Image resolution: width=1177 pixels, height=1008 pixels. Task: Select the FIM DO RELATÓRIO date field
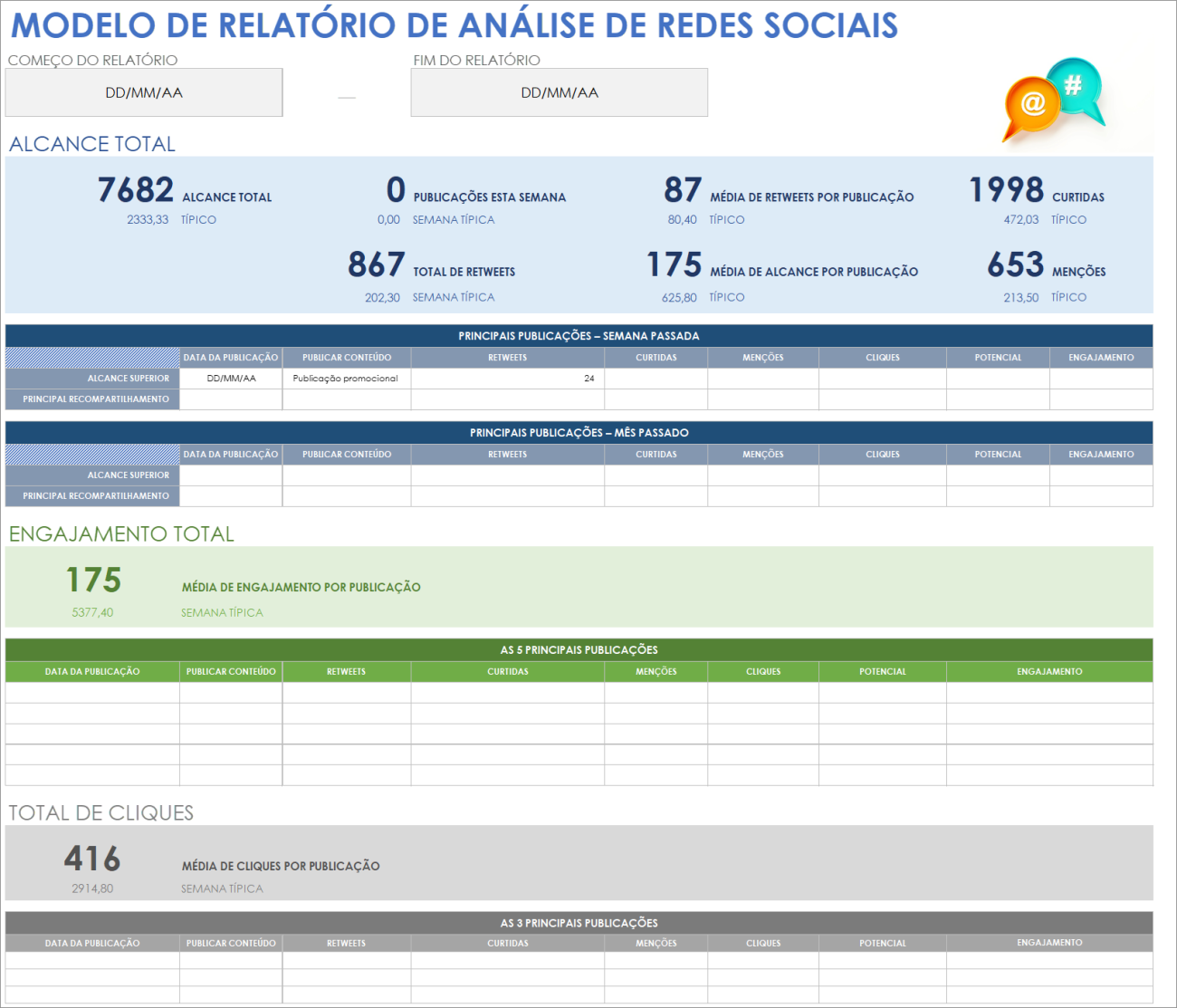click(559, 91)
